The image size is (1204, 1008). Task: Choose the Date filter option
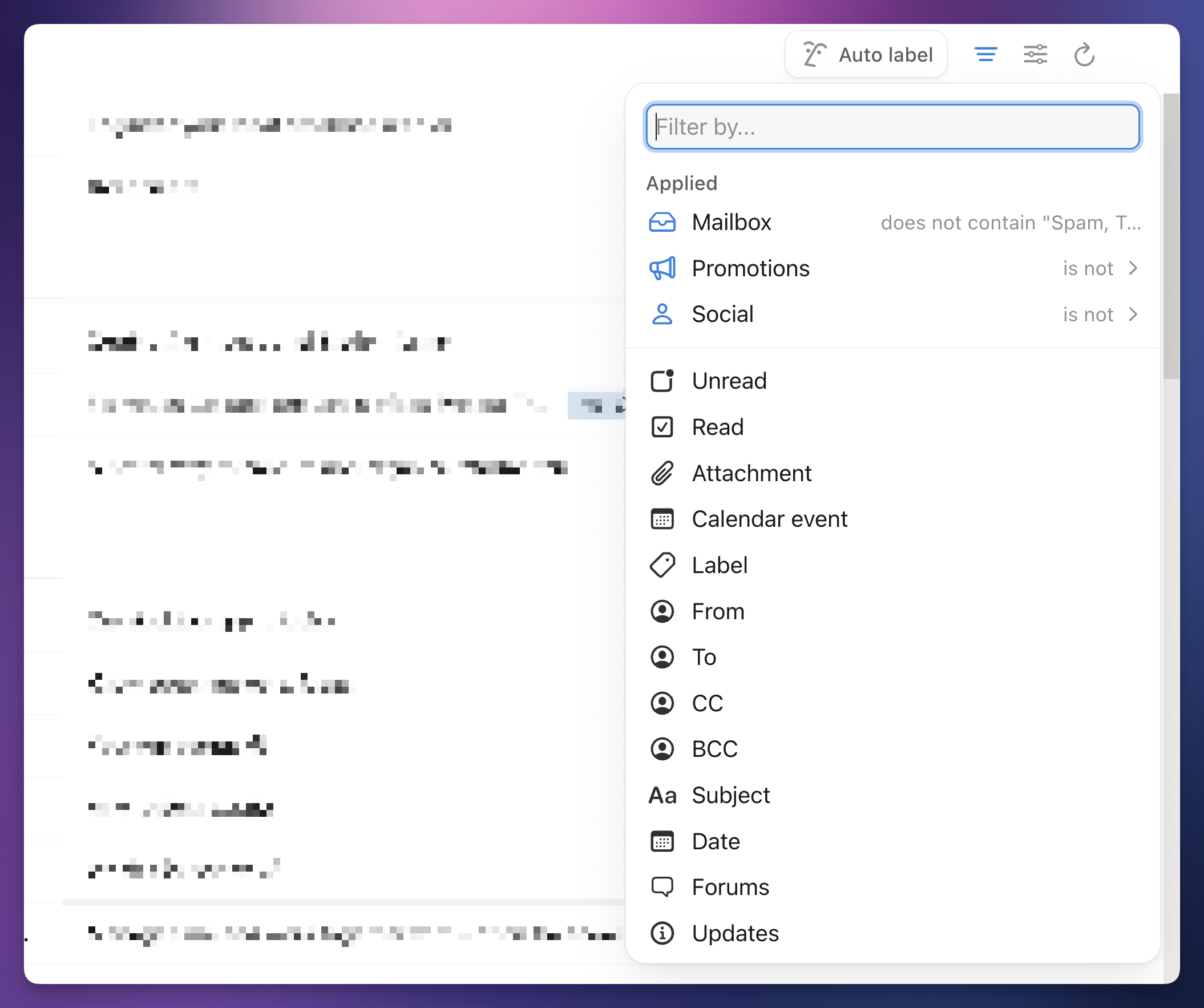[894, 841]
